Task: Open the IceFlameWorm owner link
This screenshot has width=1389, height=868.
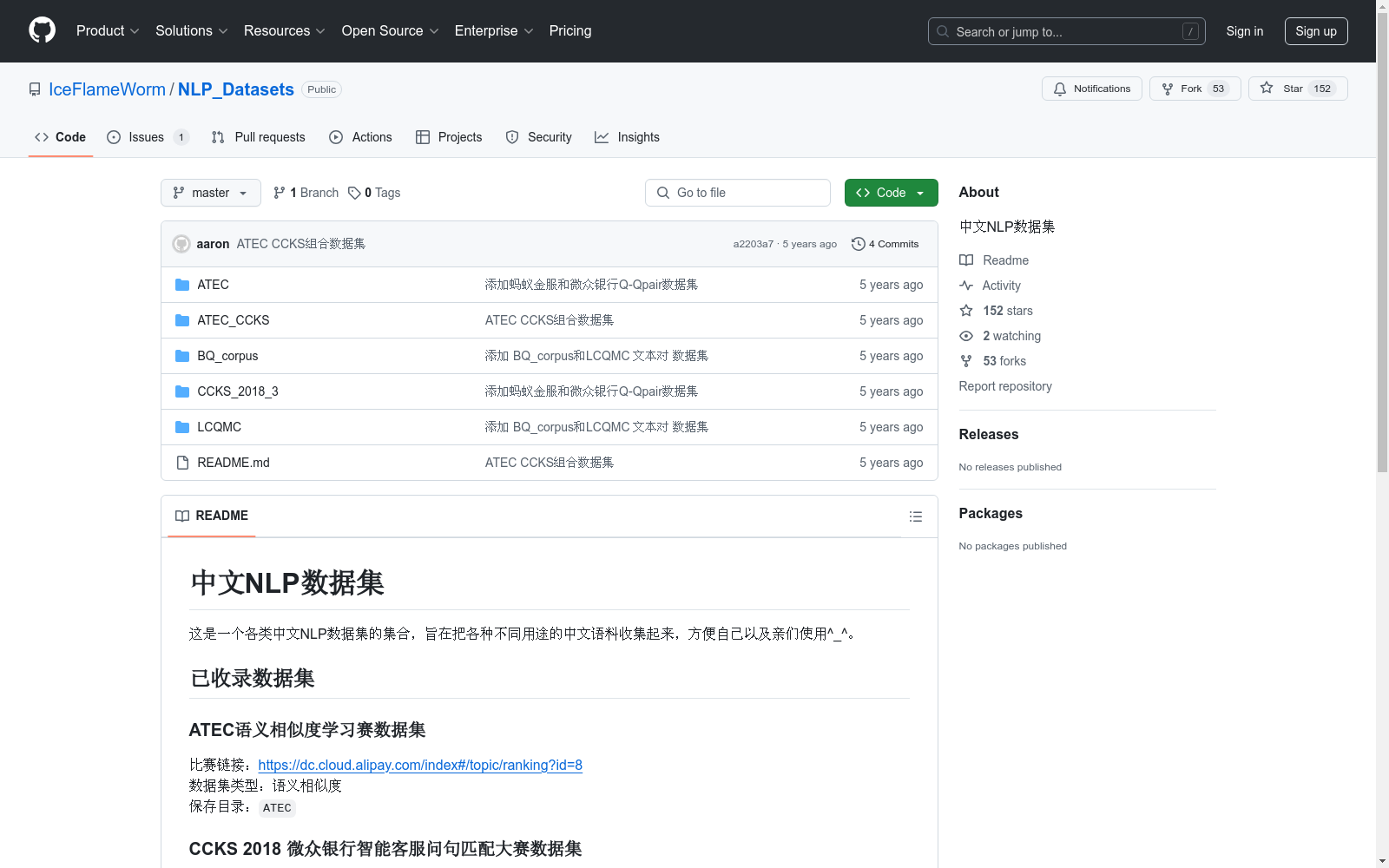Action: (x=107, y=89)
